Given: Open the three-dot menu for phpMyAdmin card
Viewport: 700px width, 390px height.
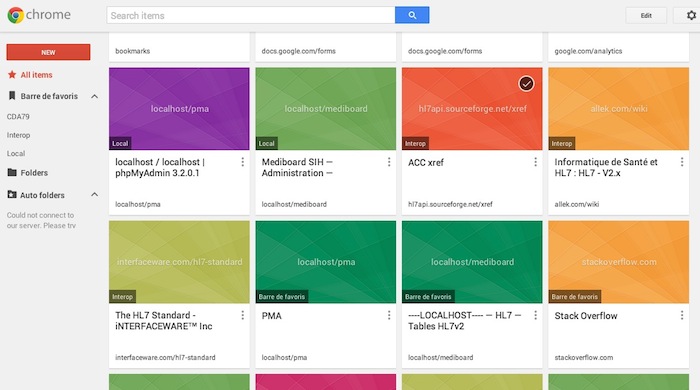Looking at the screenshot, I should 242,162.
